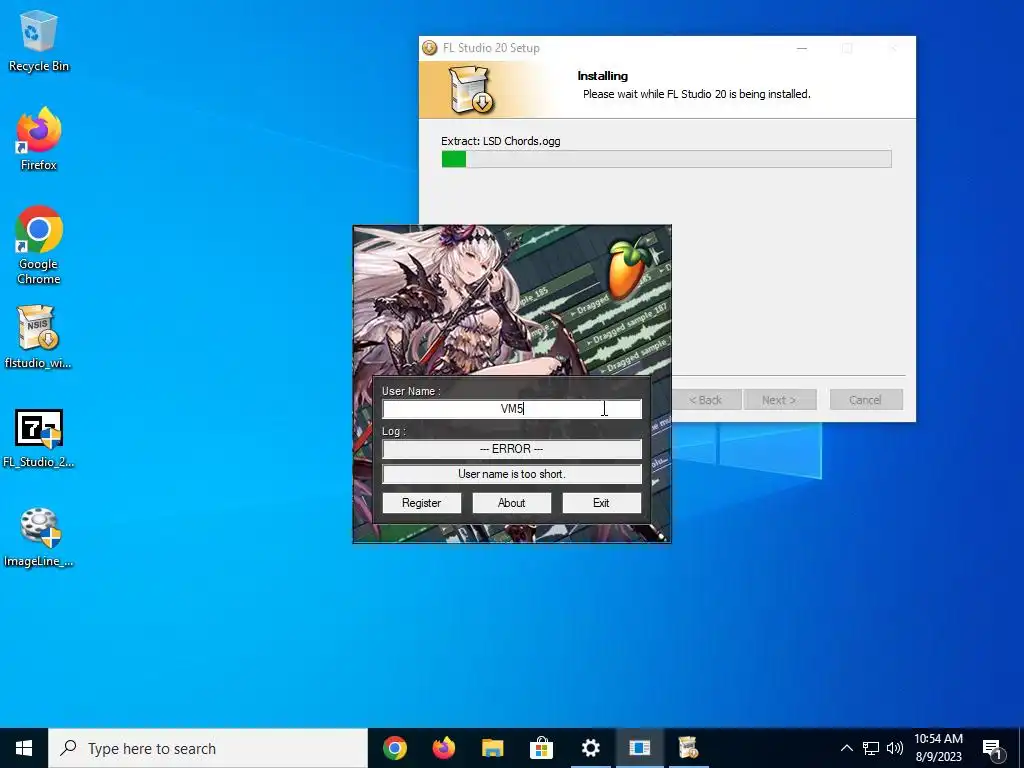Open Microsoft Store from the taskbar
This screenshot has width=1024, height=768.
coord(541,748)
